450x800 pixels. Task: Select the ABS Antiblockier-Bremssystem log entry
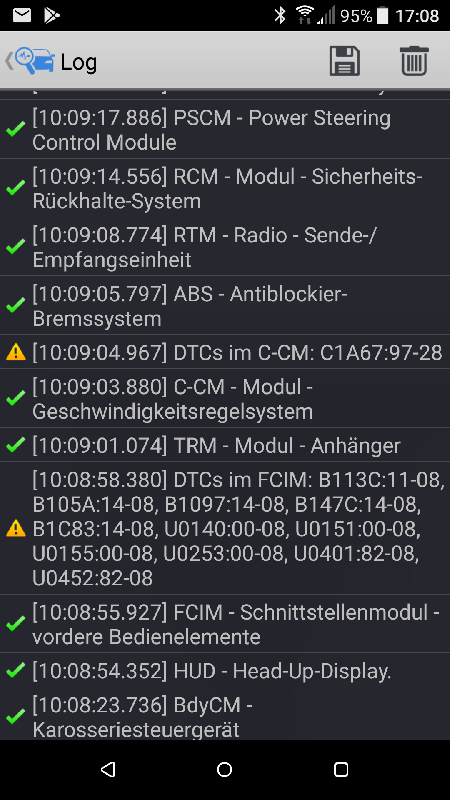tap(225, 306)
